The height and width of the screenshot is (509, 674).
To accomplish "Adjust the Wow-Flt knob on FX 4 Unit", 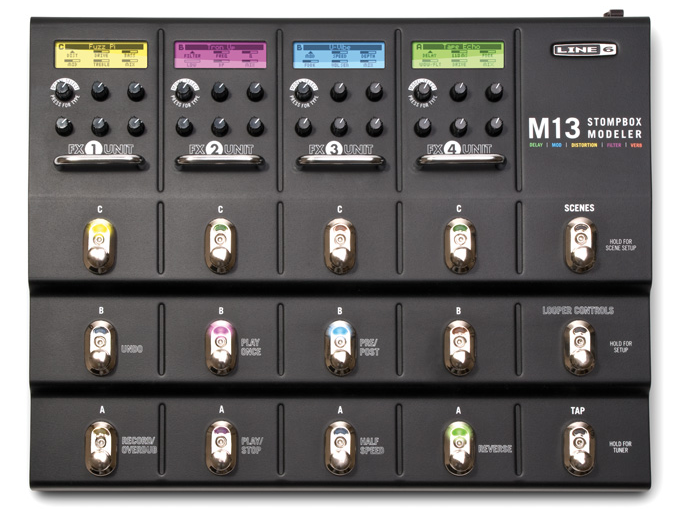I will [x=423, y=126].
